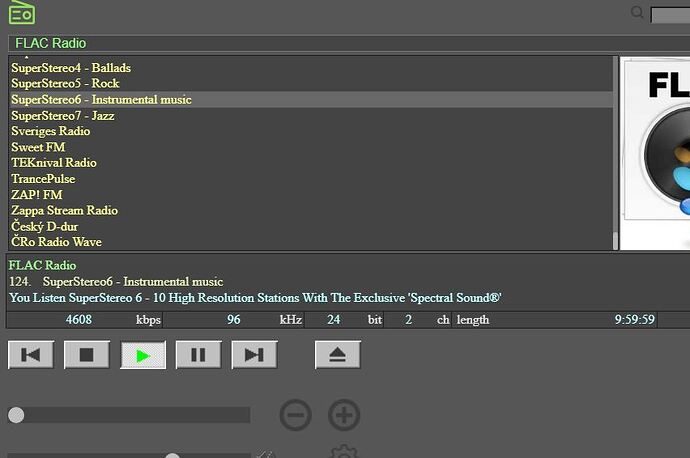Select Sveriges Radio station
This screenshot has width=690, height=458.
click(311, 131)
